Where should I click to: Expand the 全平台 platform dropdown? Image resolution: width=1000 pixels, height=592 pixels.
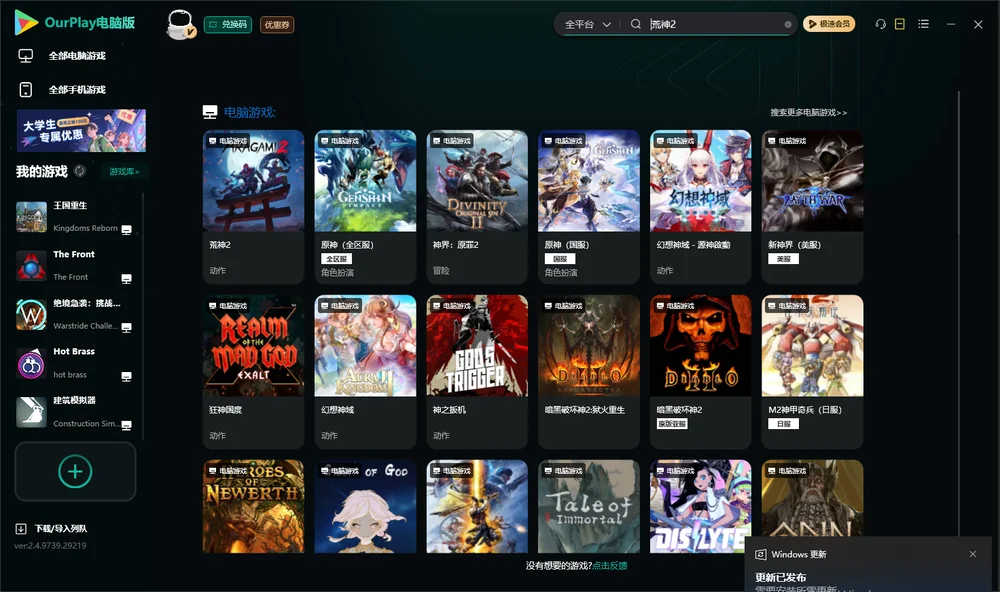point(587,24)
